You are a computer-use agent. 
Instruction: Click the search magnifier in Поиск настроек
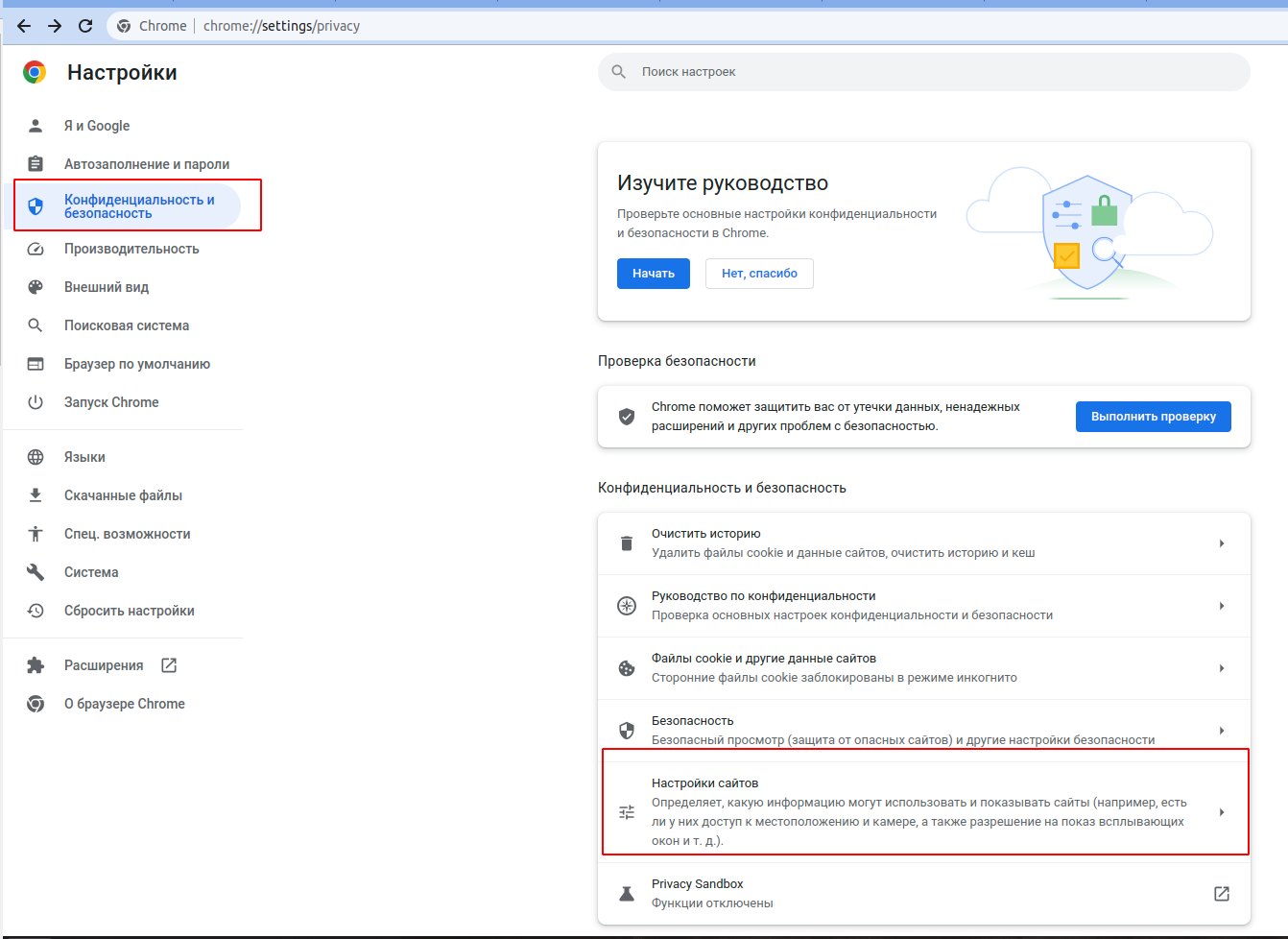(x=619, y=72)
